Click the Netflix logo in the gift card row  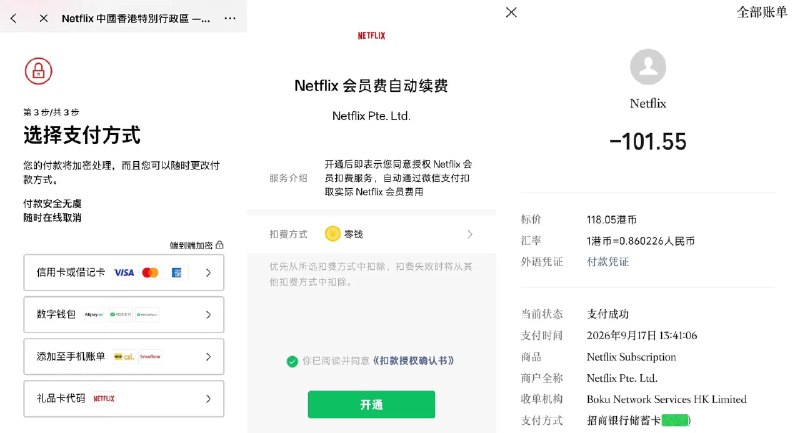tap(104, 398)
